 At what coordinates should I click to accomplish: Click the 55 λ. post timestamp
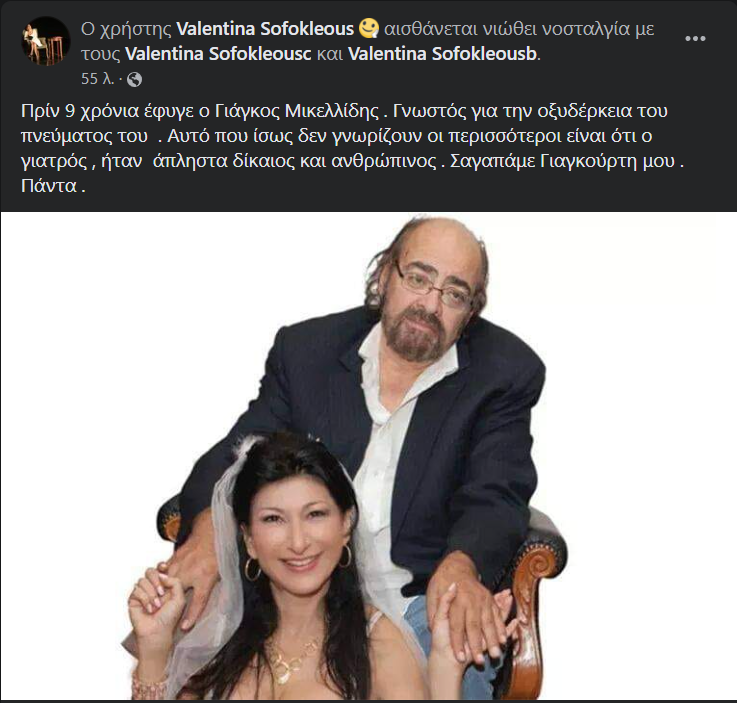tap(98, 79)
